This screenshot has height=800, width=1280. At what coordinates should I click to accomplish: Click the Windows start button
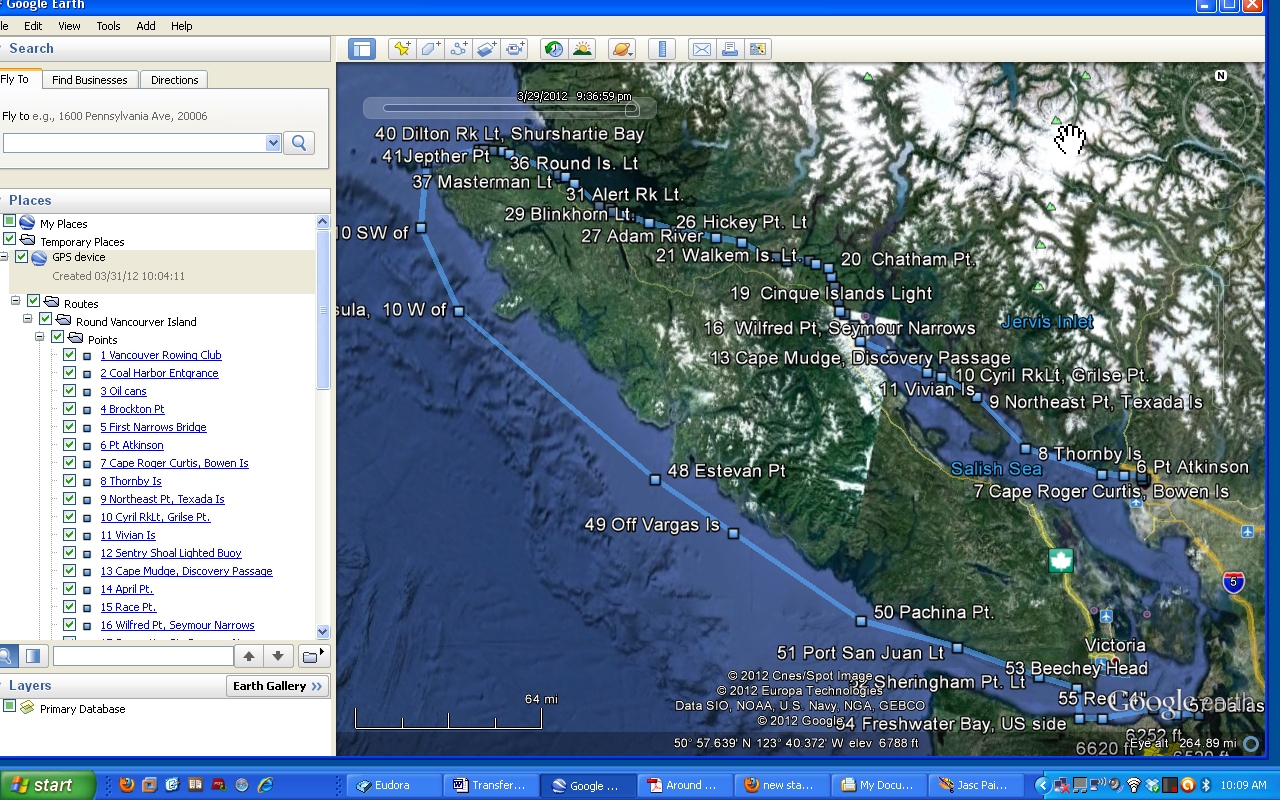coord(47,785)
